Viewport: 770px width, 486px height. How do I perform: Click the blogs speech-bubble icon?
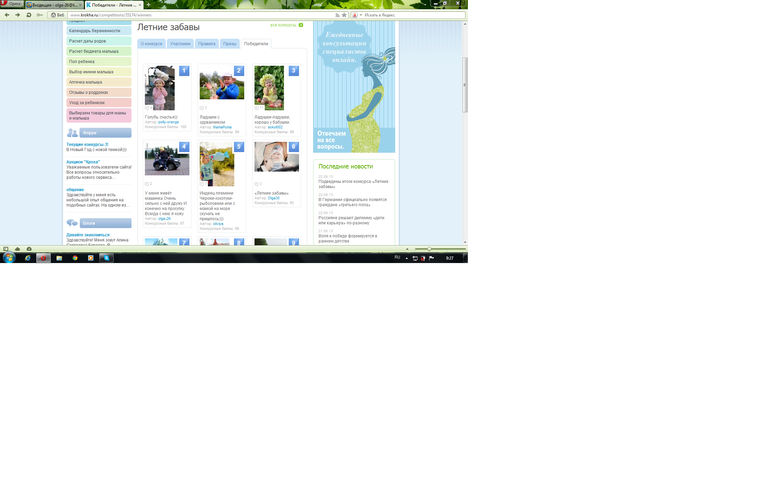tap(72, 223)
